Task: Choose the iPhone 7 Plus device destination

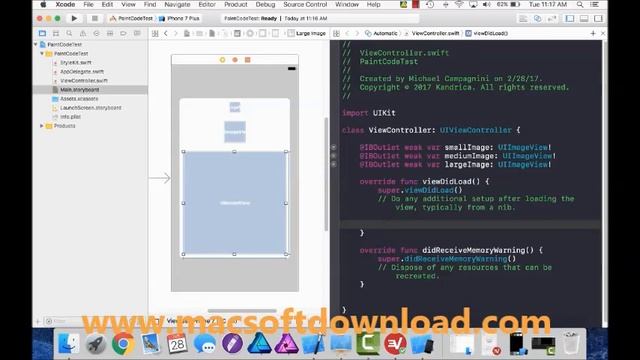Action: (x=180, y=18)
